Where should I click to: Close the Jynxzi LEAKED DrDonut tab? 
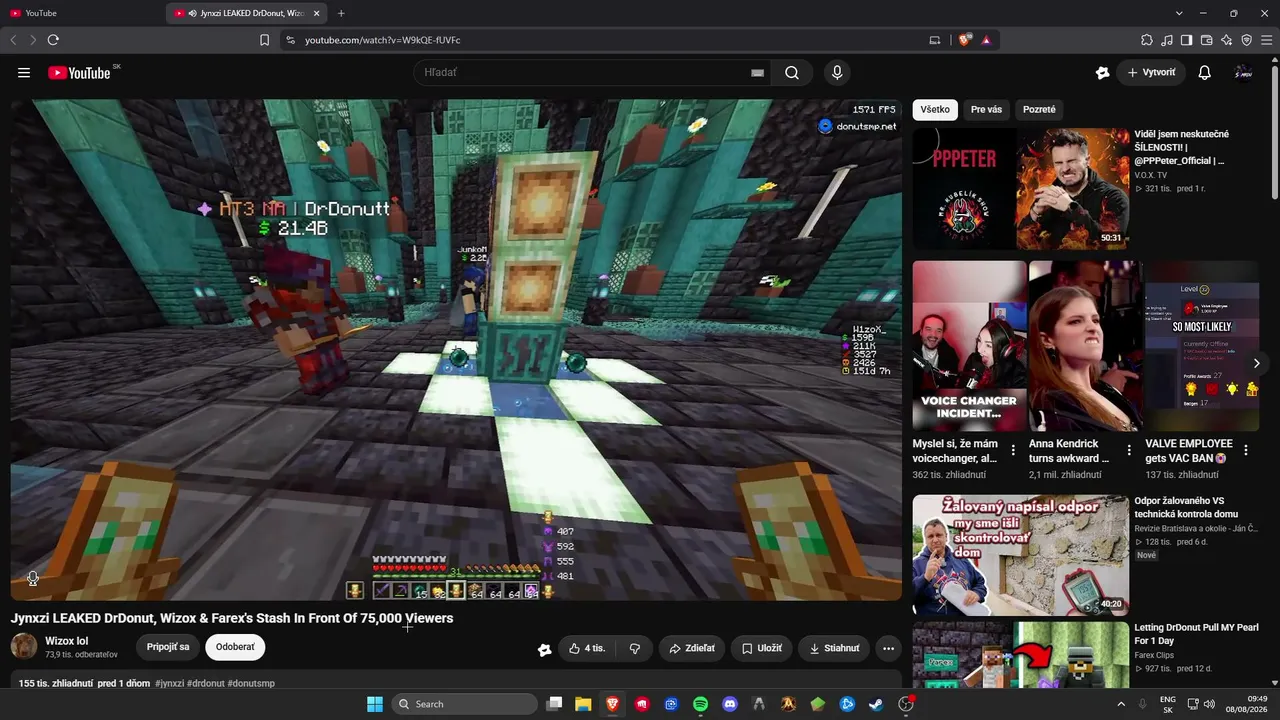click(x=317, y=13)
